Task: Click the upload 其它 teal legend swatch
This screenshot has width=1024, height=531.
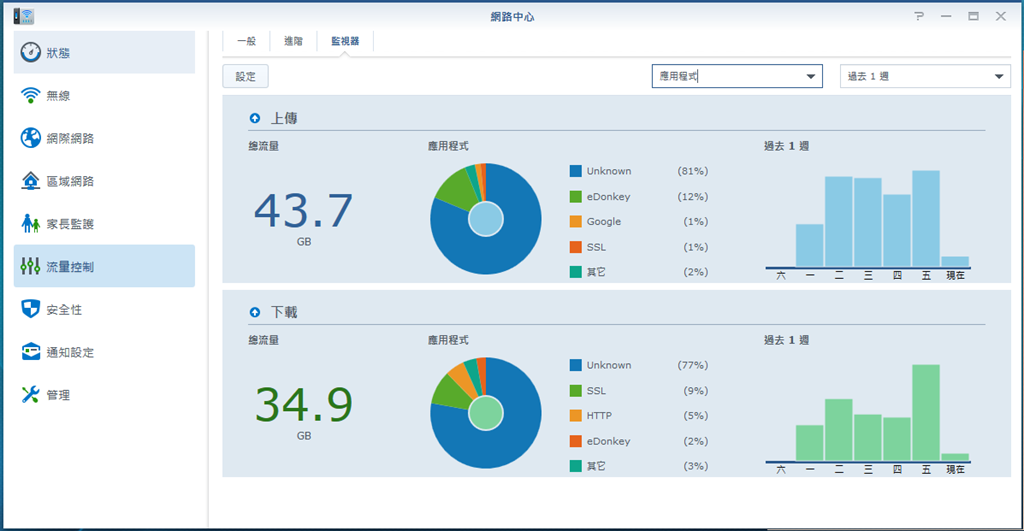Action: pyautogui.click(x=575, y=272)
